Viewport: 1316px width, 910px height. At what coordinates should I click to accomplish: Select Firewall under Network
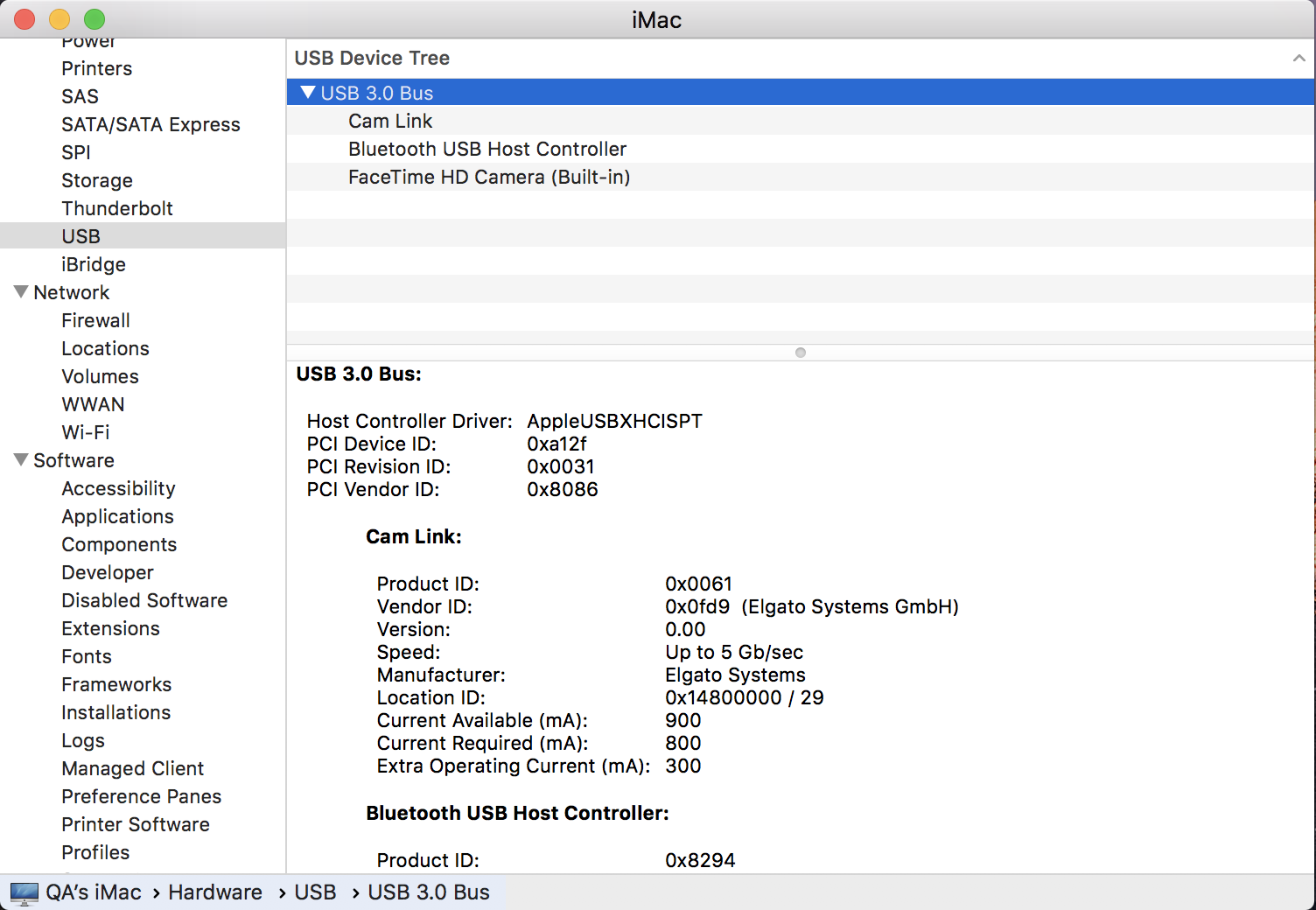(95, 320)
